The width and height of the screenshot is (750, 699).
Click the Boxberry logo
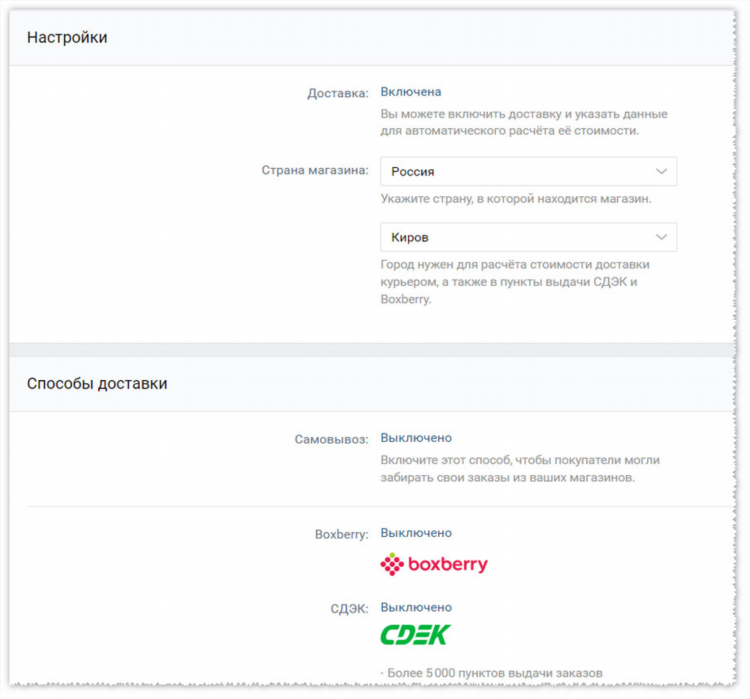(x=434, y=564)
